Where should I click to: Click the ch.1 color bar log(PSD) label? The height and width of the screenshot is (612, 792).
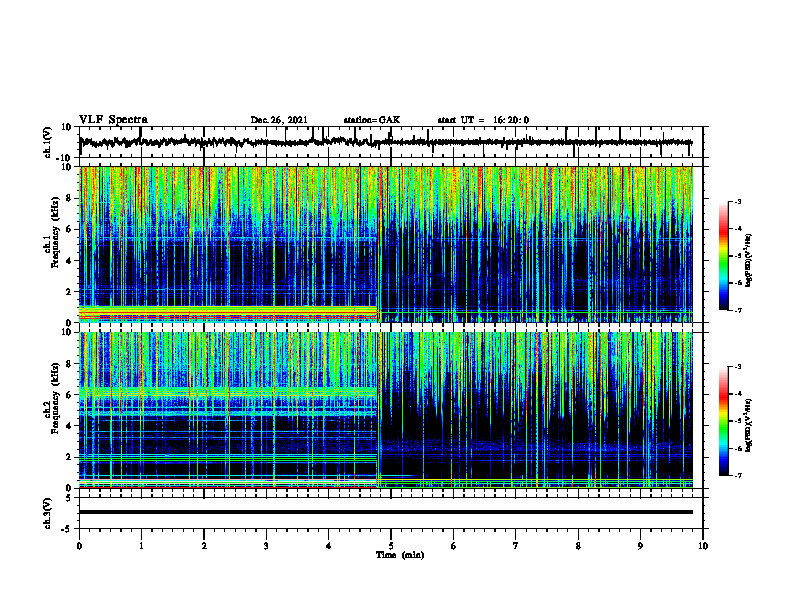(x=748, y=261)
